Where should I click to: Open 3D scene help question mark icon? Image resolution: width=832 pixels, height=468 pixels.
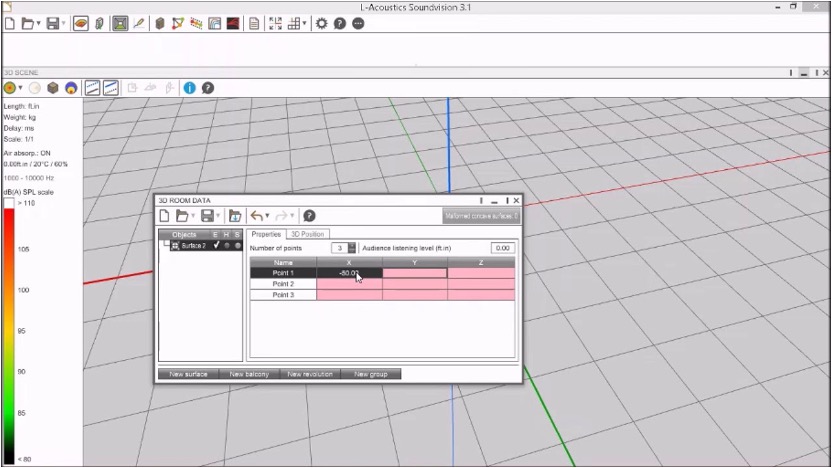(x=208, y=88)
